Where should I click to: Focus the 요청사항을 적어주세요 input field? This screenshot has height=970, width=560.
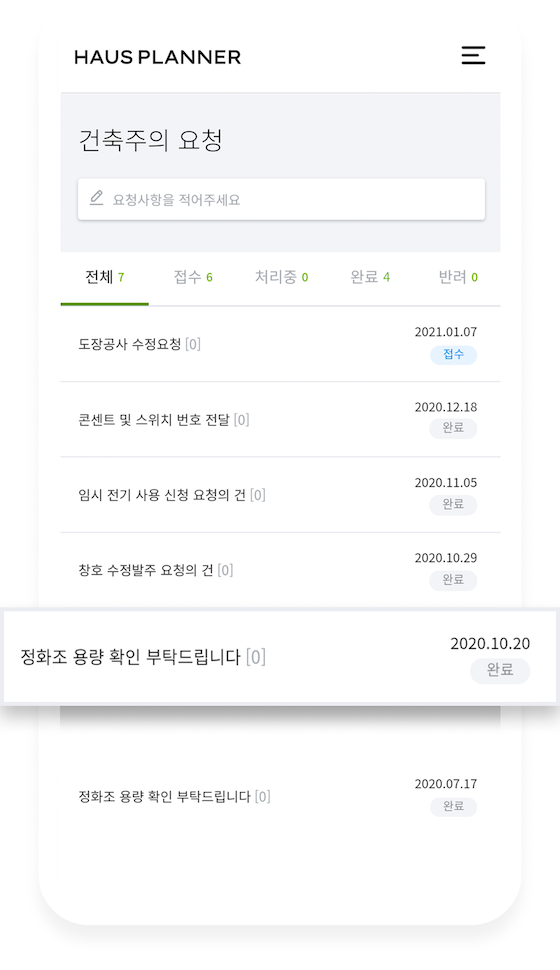point(281,199)
